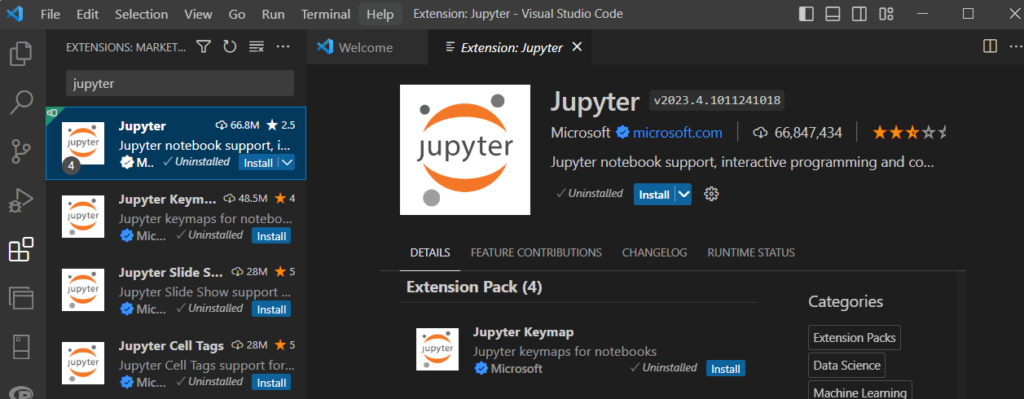Switch to the Welcome tab
The width and height of the screenshot is (1024, 399).
point(367,47)
